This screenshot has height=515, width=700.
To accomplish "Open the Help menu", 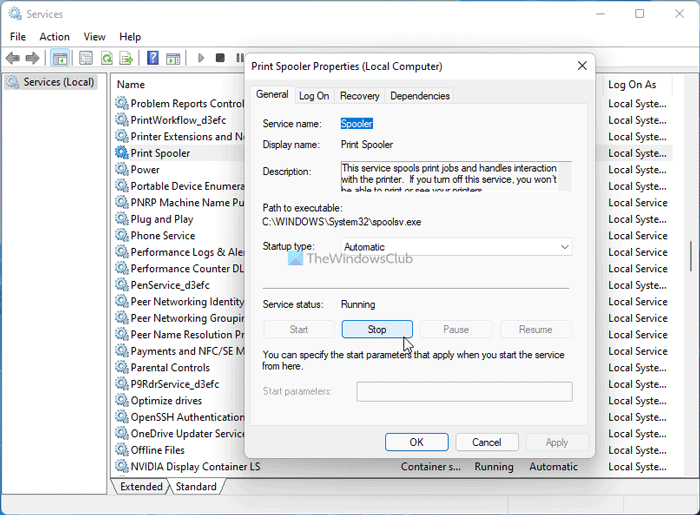I will tap(130, 37).
